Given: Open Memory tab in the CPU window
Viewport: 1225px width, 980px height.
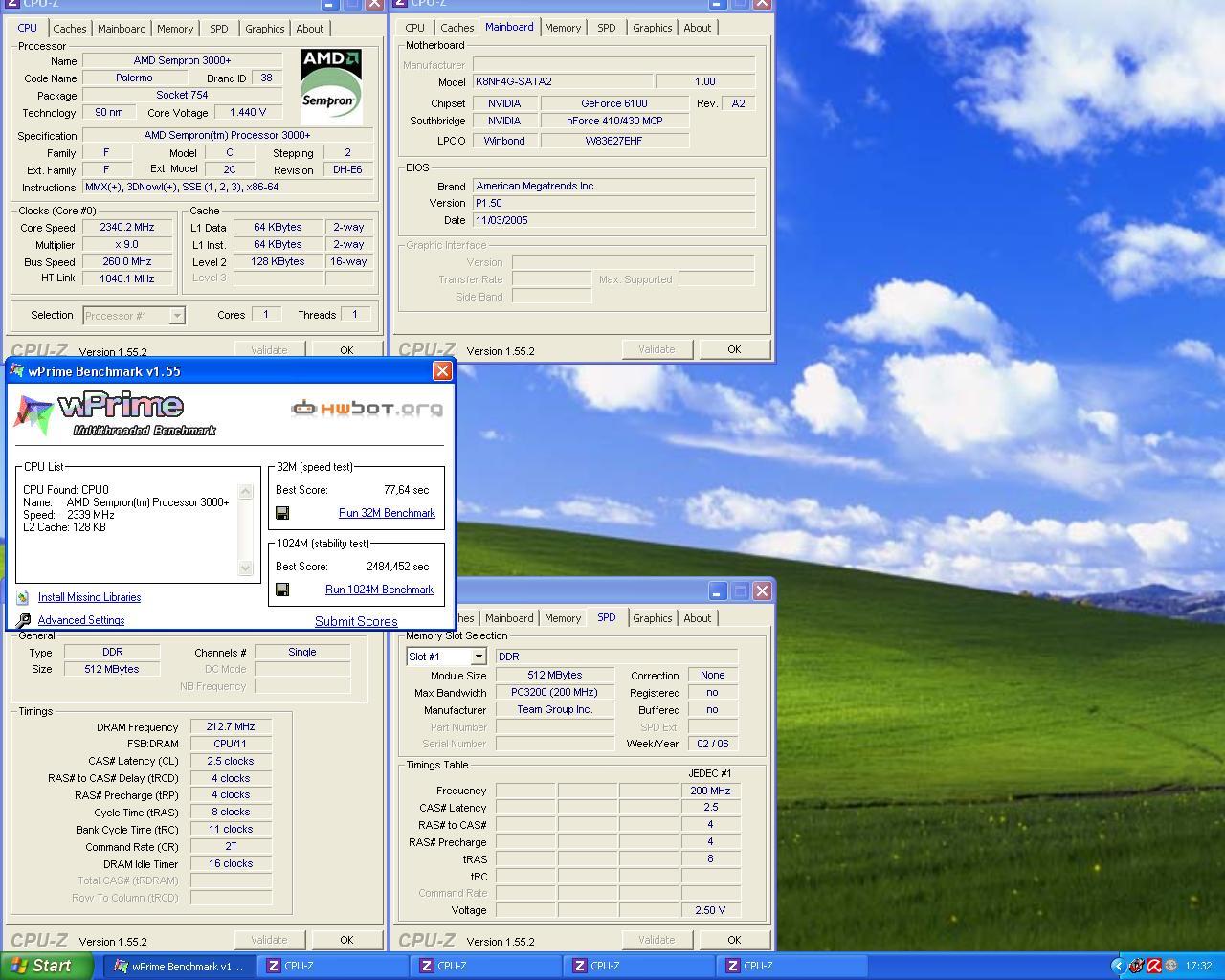Looking at the screenshot, I should click(175, 29).
